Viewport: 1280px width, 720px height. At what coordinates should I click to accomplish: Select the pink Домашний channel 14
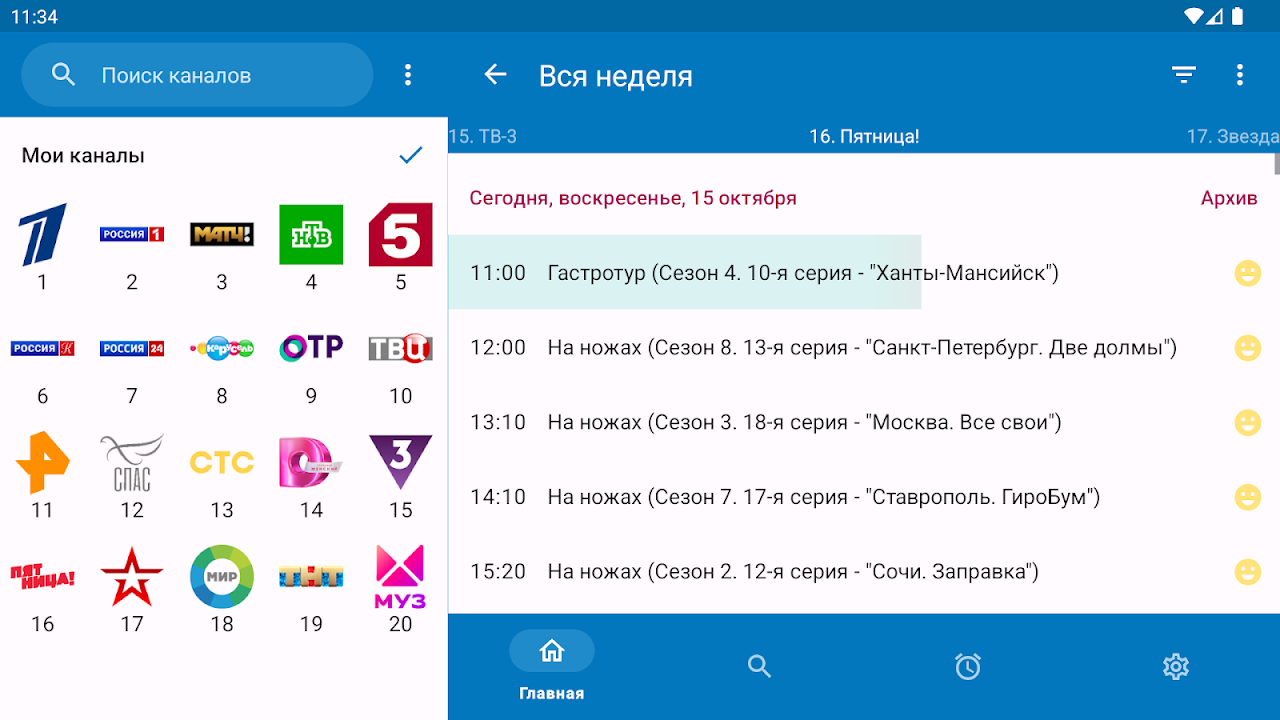(311, 463)
